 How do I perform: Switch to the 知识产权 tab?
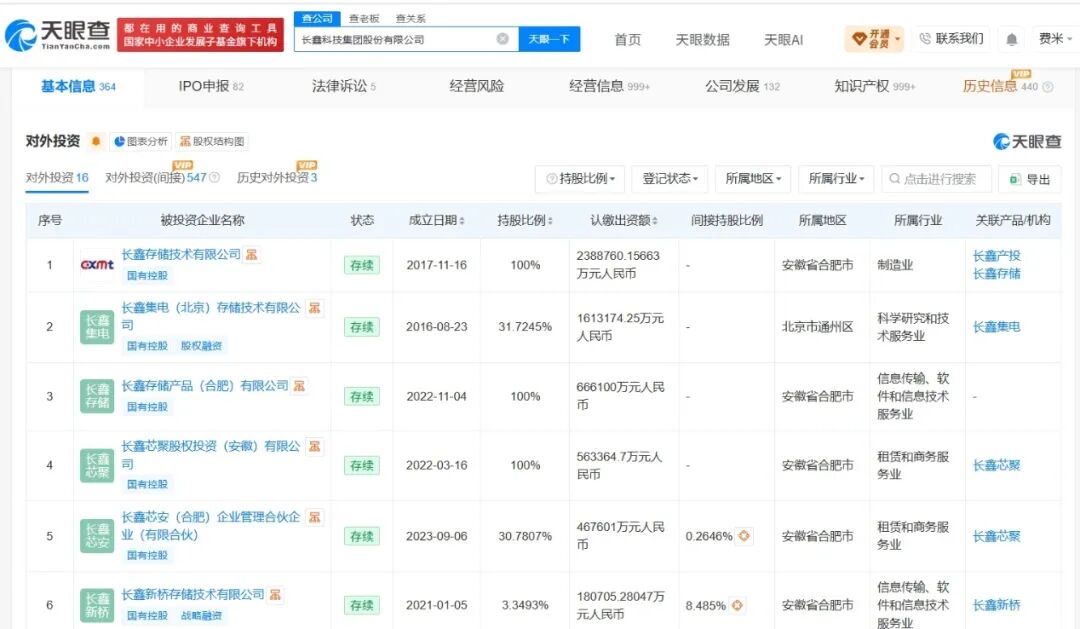[x=875, y=87]
